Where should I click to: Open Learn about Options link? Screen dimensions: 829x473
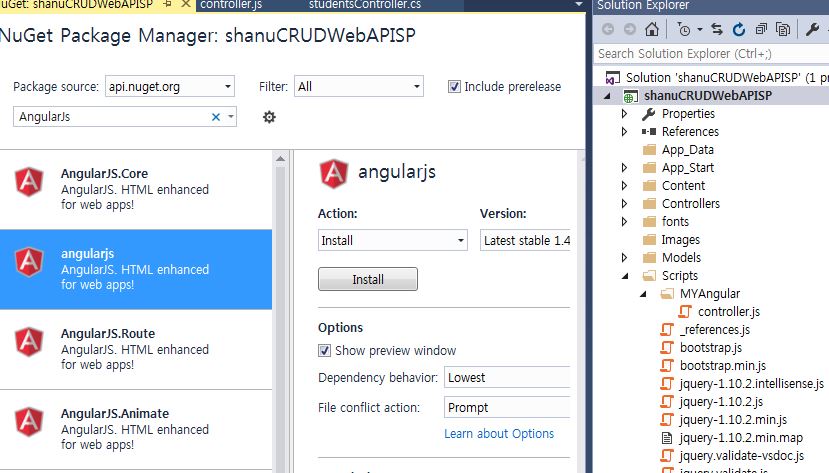pyautogui.click(x=499, y=433)
